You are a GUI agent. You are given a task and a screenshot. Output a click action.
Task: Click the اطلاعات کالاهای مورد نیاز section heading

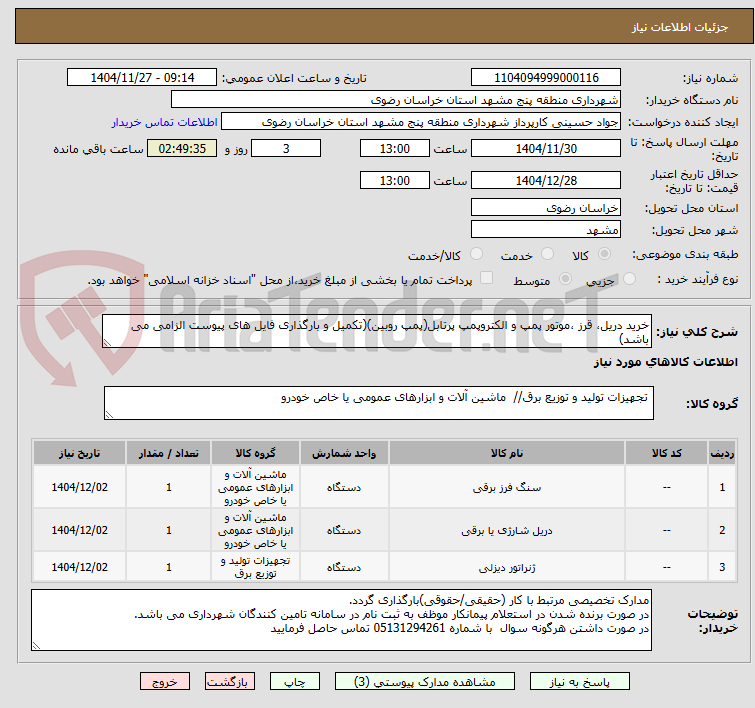tap(665, 362)
